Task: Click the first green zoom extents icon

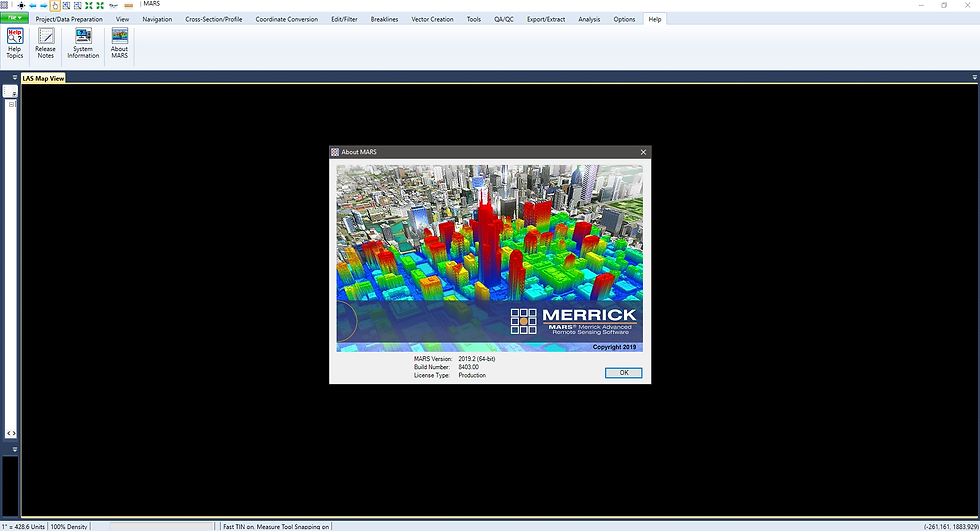Action: coord(89,6)
